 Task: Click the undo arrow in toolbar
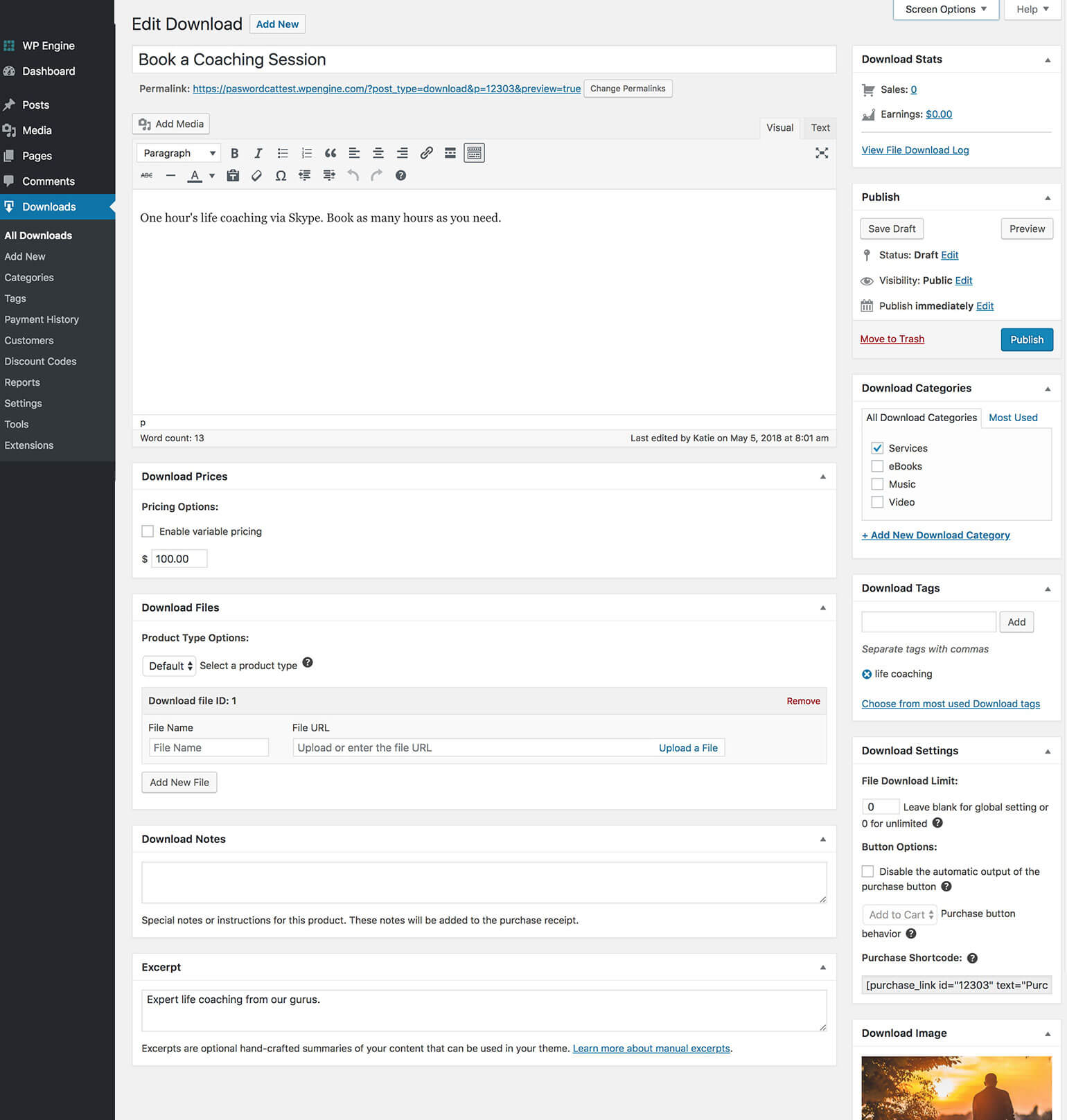point(353,176)
